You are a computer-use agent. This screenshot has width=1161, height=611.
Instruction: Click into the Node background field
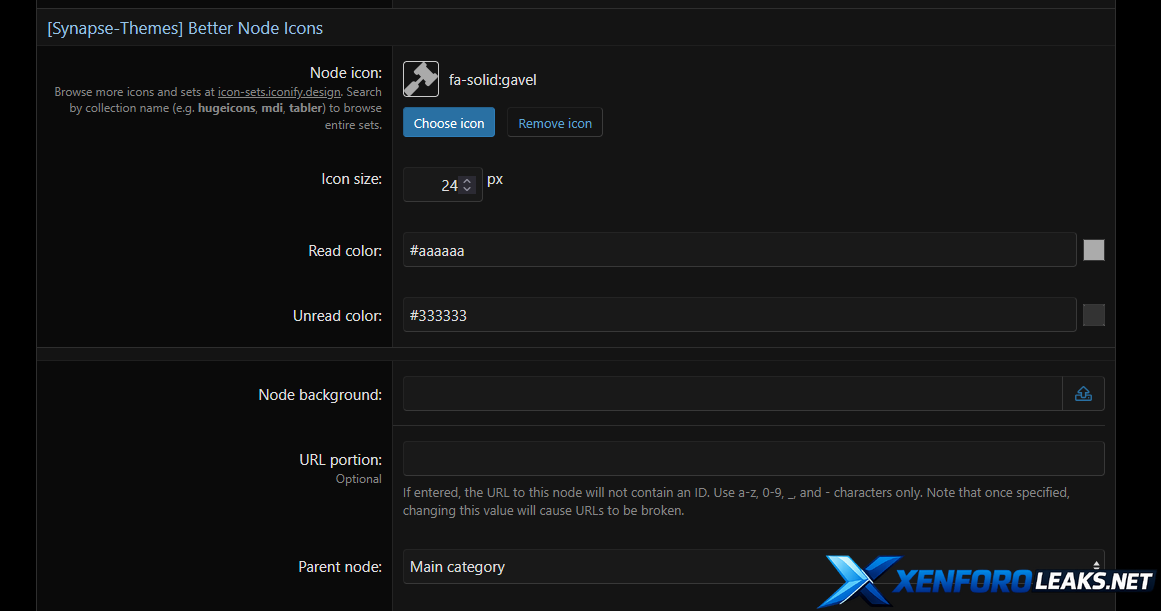[x=732, y=394]
